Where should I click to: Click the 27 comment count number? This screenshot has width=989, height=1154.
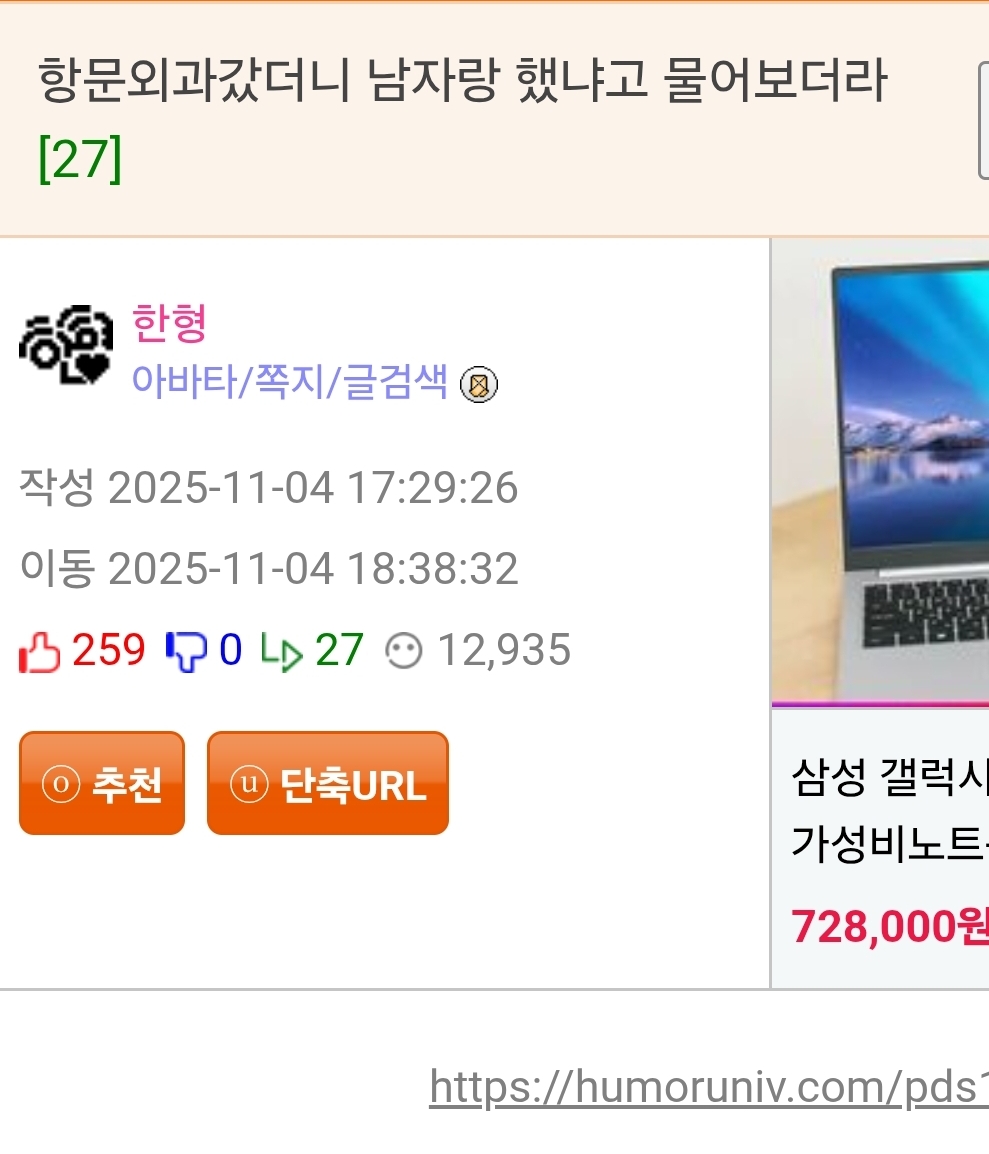(x=339, y=650)
